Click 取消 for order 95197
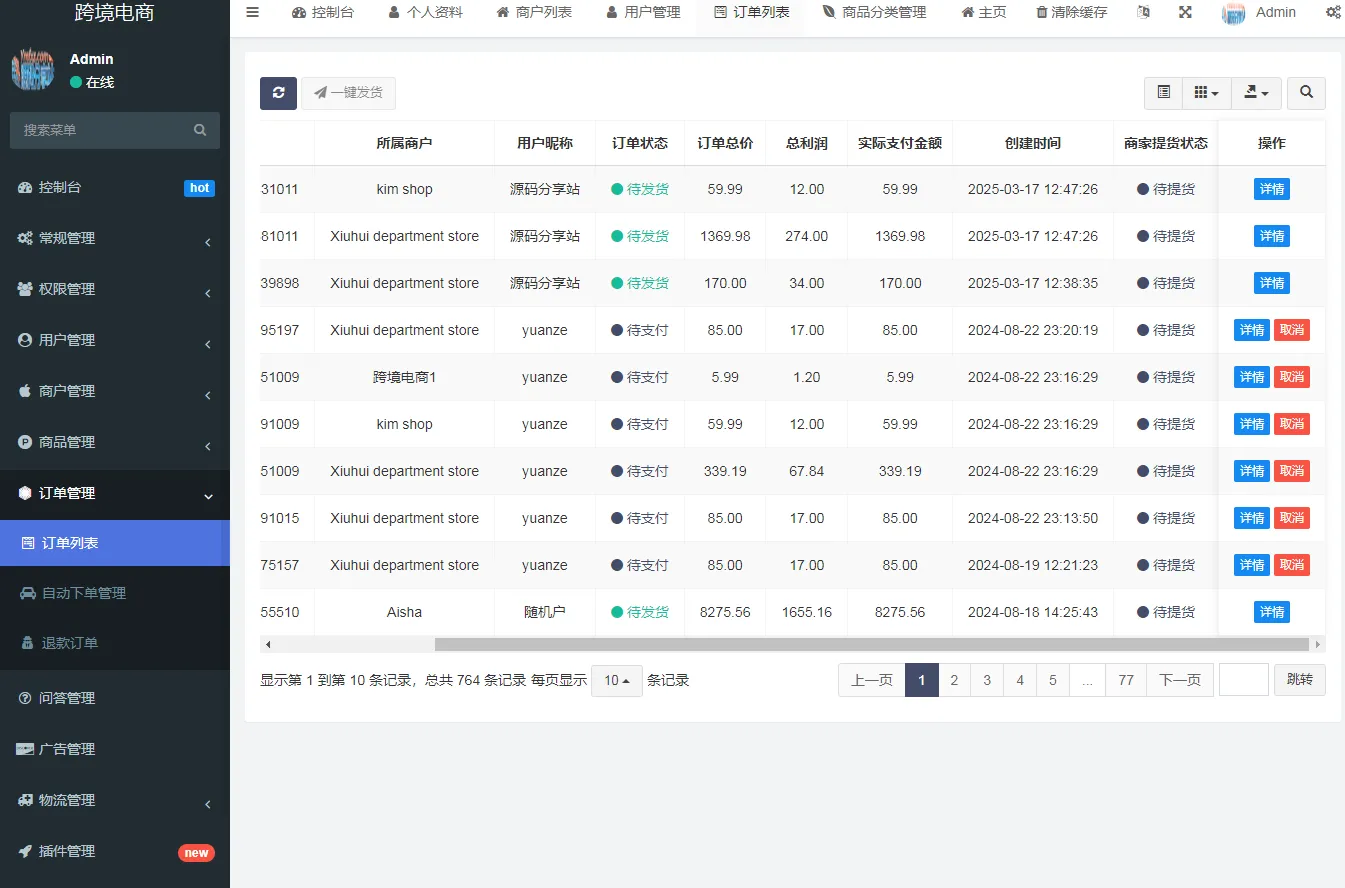 coord(1292,329)
